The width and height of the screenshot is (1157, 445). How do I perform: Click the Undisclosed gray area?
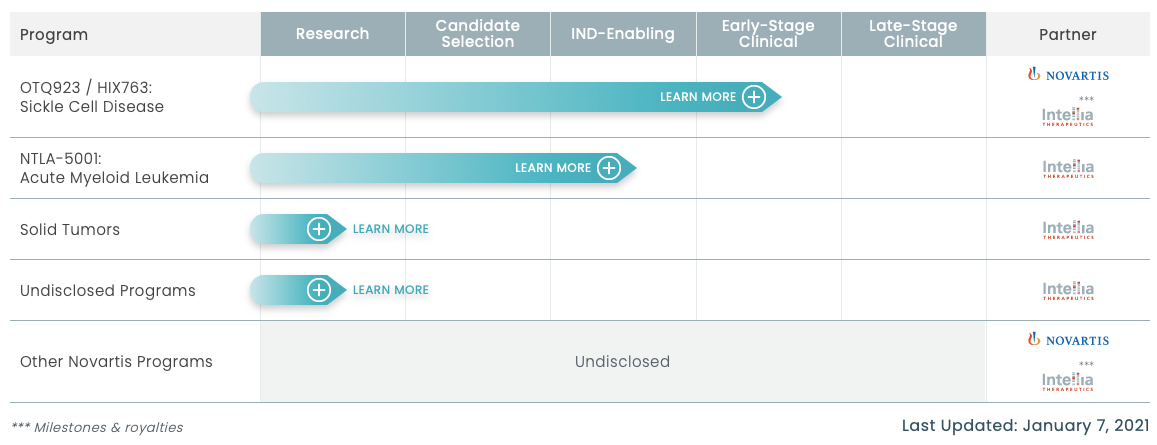pos(622,361)
